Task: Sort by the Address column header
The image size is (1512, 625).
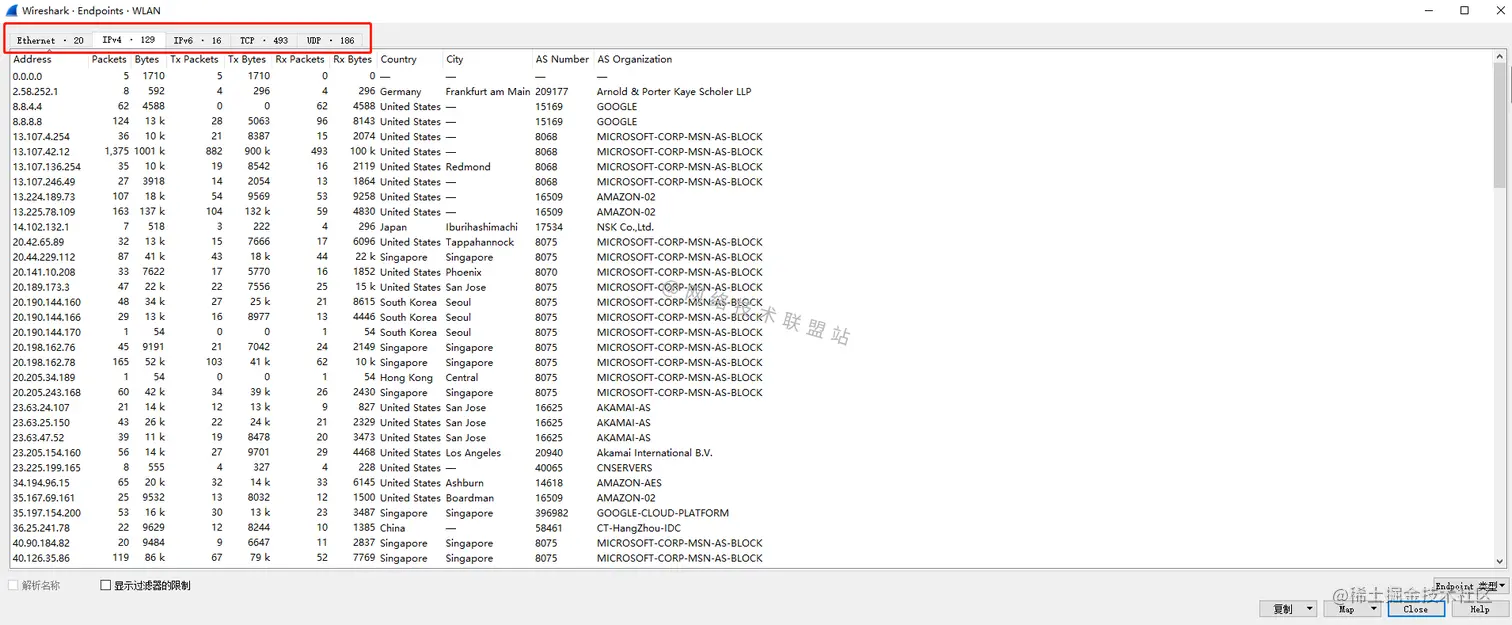Action: tap(48, 59)
